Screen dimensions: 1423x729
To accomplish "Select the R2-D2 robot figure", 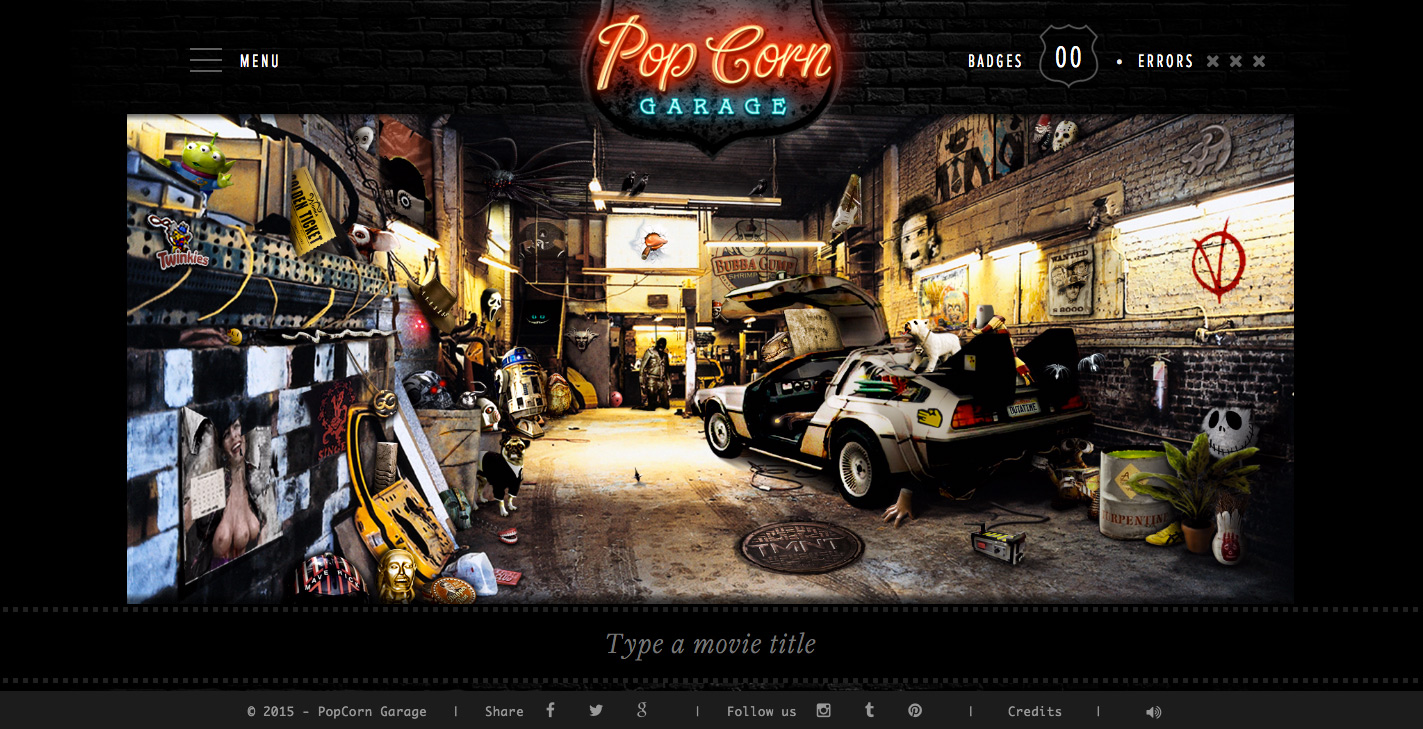I will pyautogui.click(x=519, y=383).
